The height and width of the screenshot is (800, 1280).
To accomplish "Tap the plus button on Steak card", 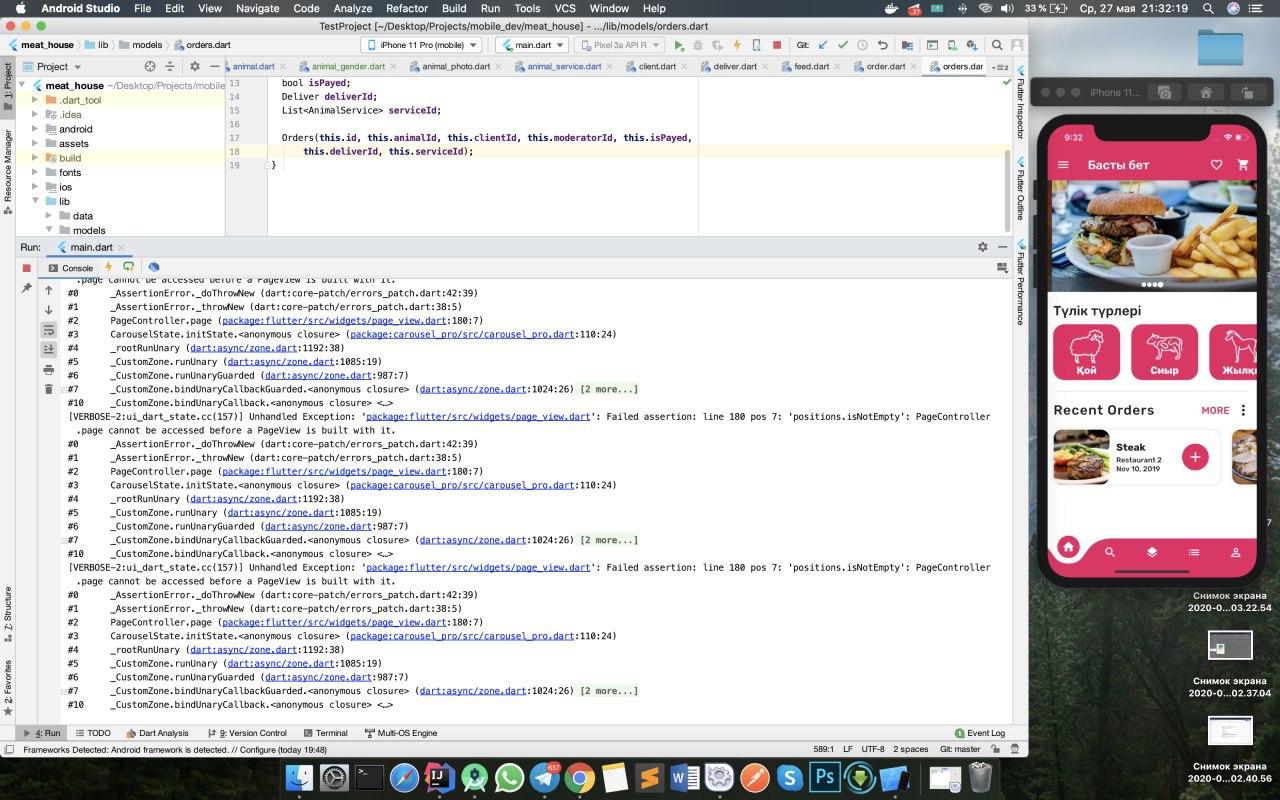I will click(1195, 457).
